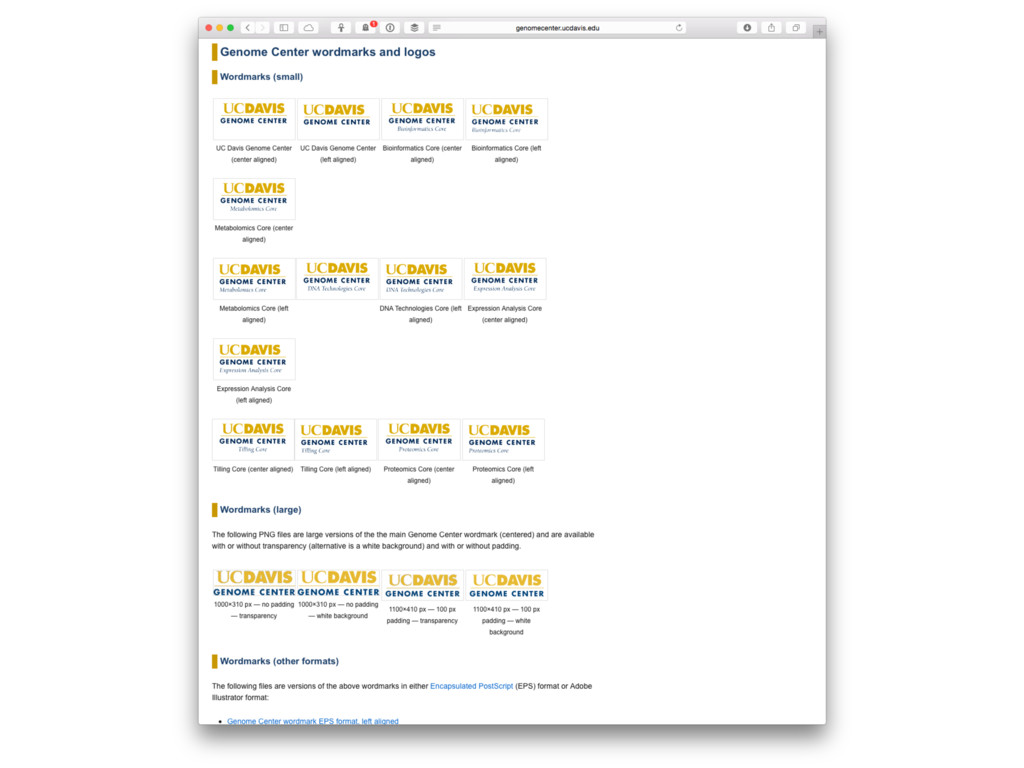This screenshot has width=1024, height=768.
Task: Open the iCloud tabs button
Action: (x=309, y=27)
